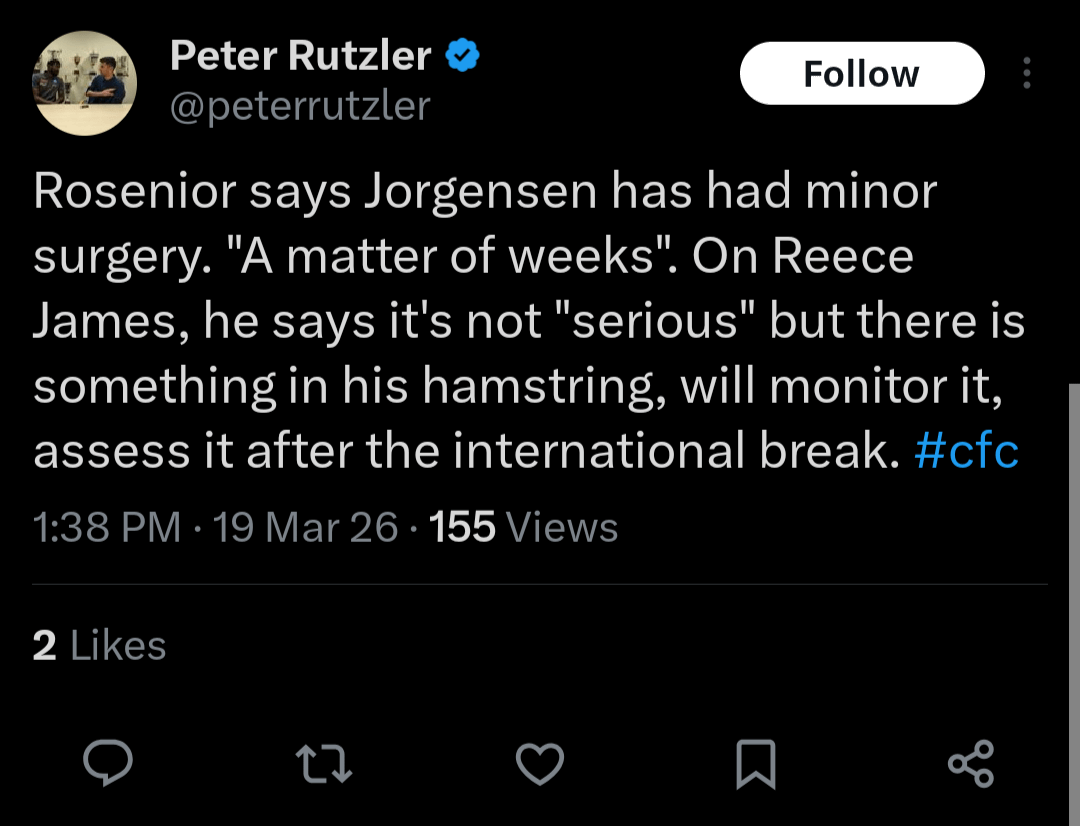1080x826 pixels.
Task: Visit the @peterrutzler handle
Action: coord(300,104)
